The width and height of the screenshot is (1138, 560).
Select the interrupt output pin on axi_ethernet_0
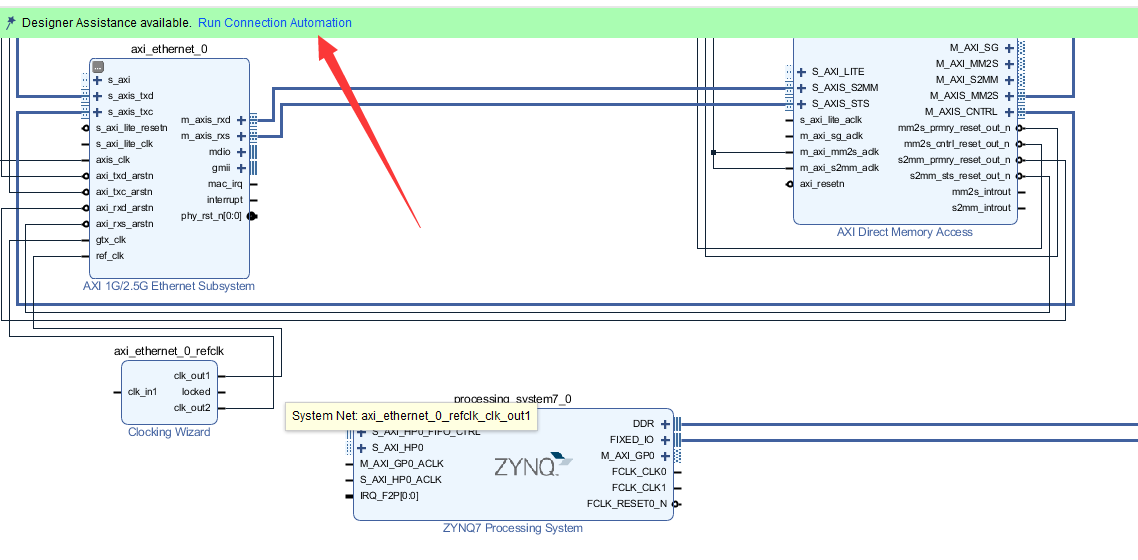[225, 199]
